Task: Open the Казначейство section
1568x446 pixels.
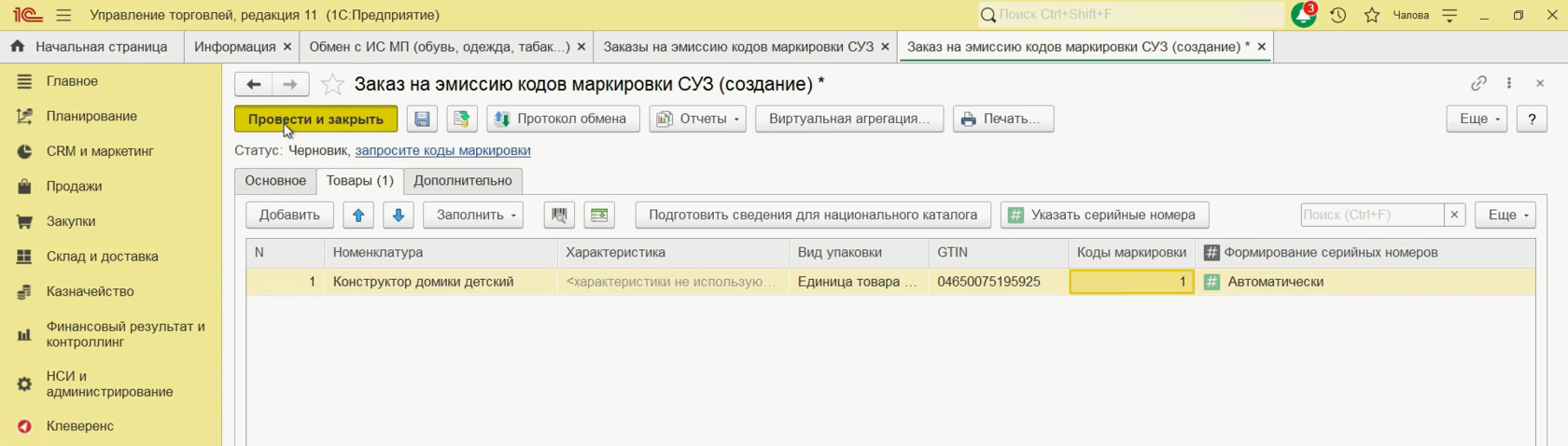Action: (90, 292)
